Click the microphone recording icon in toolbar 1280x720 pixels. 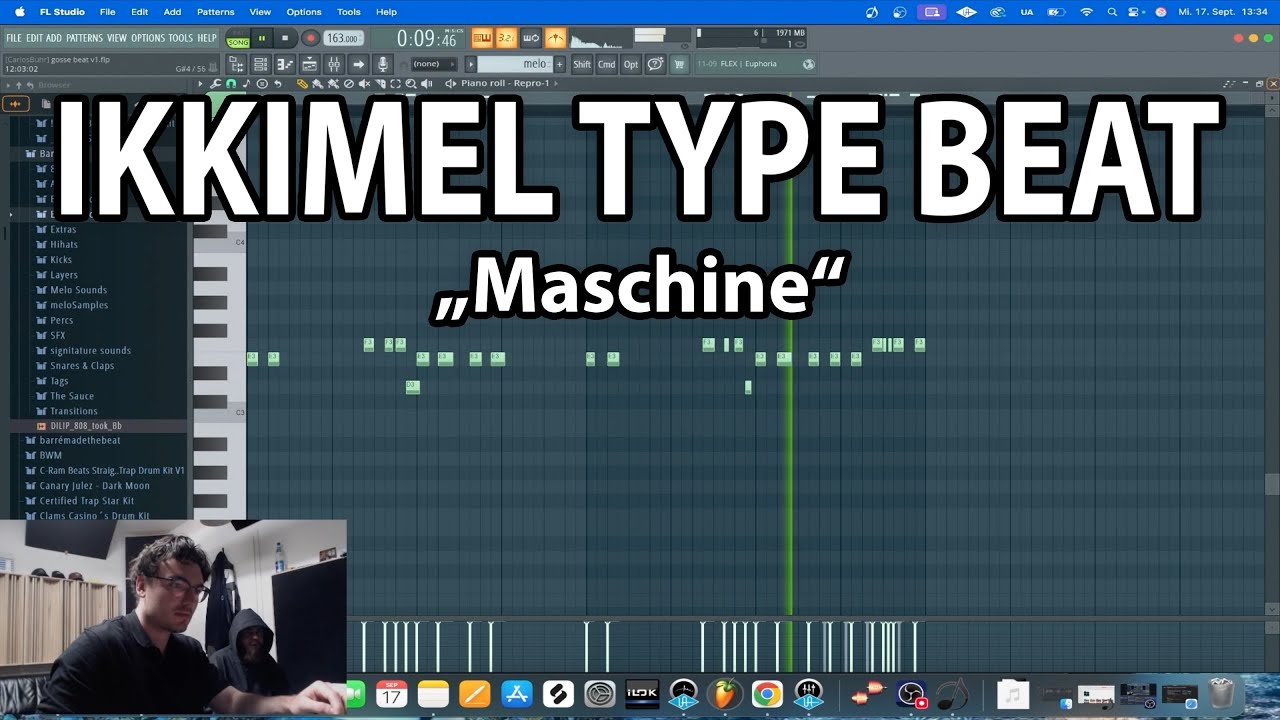pyautogui.click(x=383, y=64)
